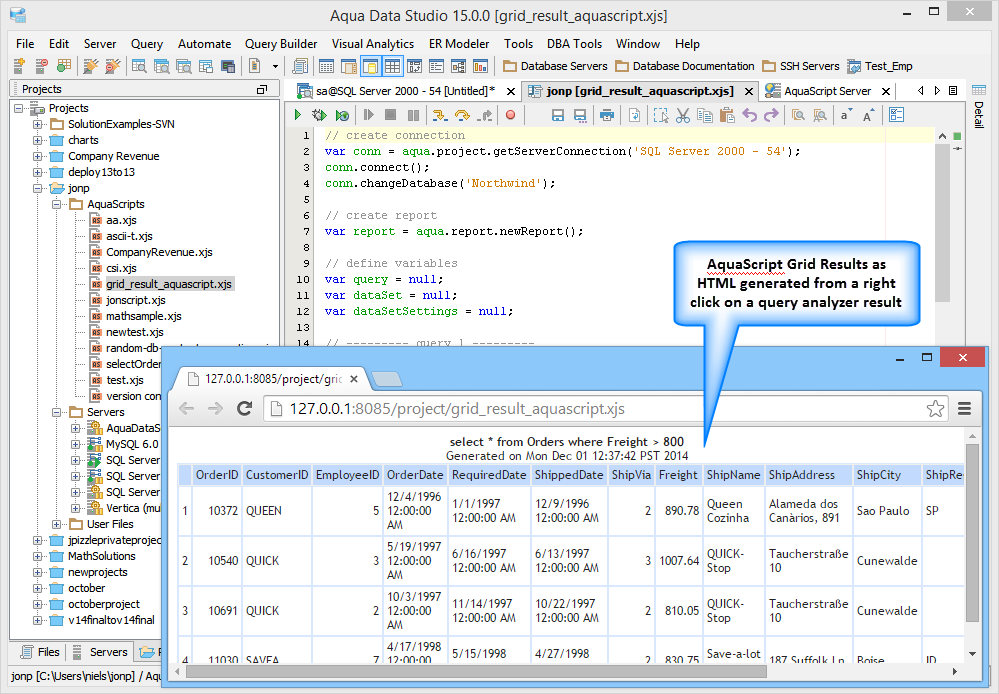Collapse the root Projects tree node
Screen dimensions: 999x694
(x=18, y=108)
